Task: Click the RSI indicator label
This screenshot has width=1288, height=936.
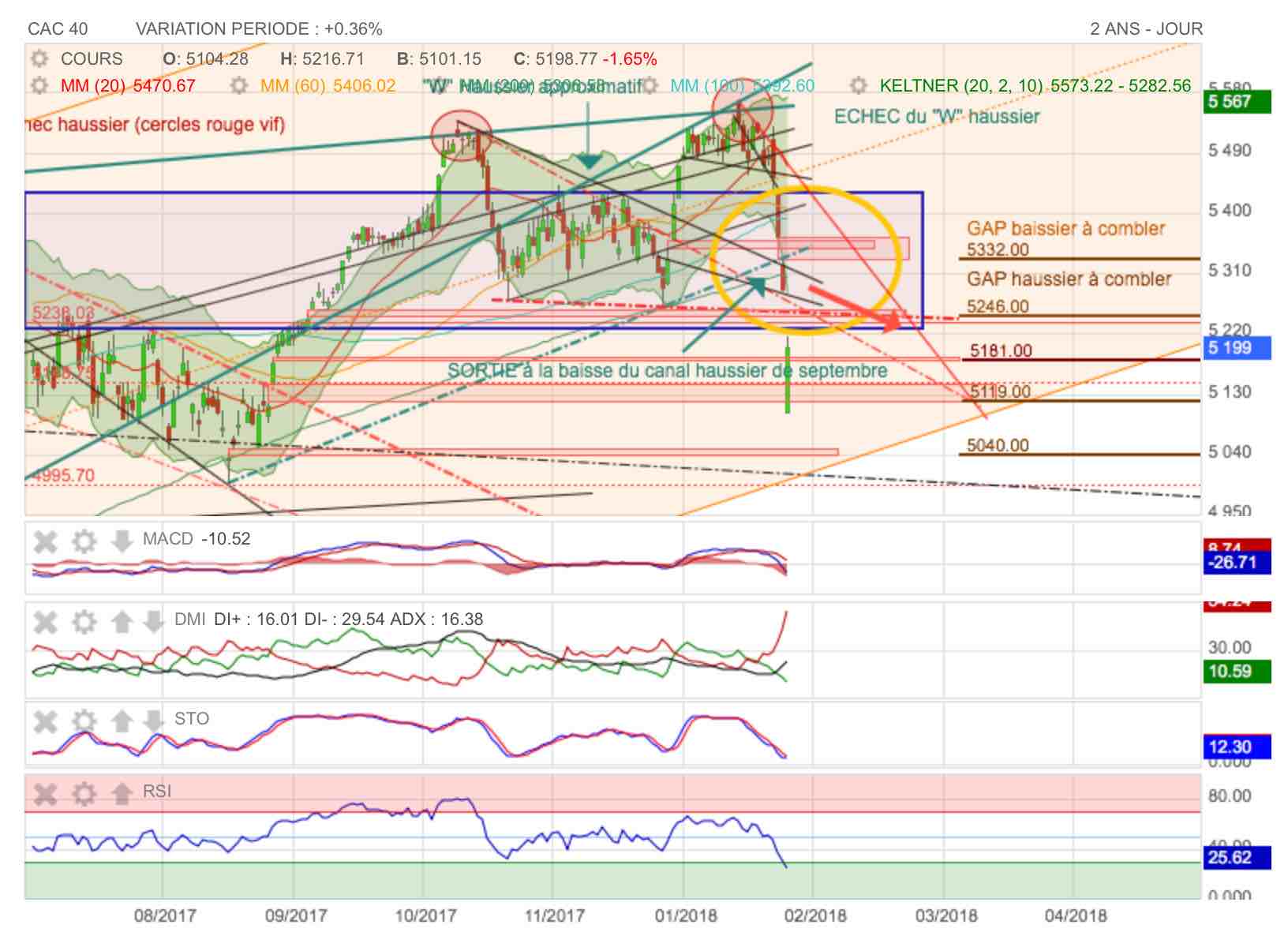Action: point(157,791)
